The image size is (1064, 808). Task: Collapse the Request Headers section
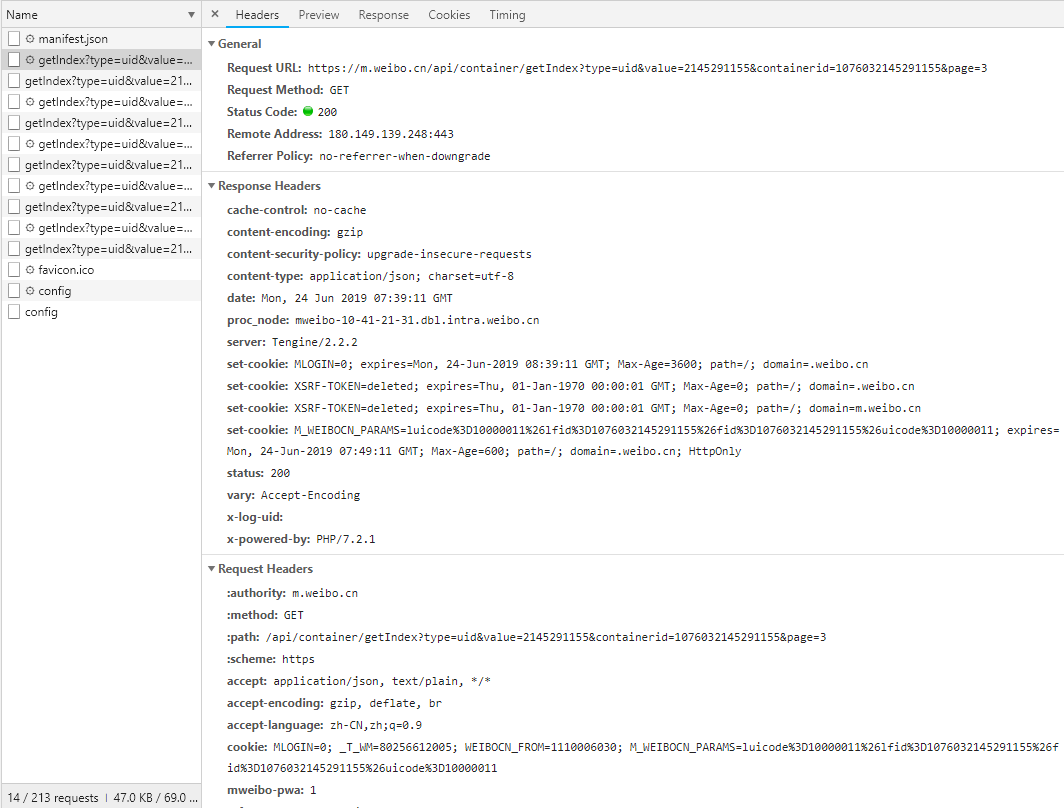point(211,568)
